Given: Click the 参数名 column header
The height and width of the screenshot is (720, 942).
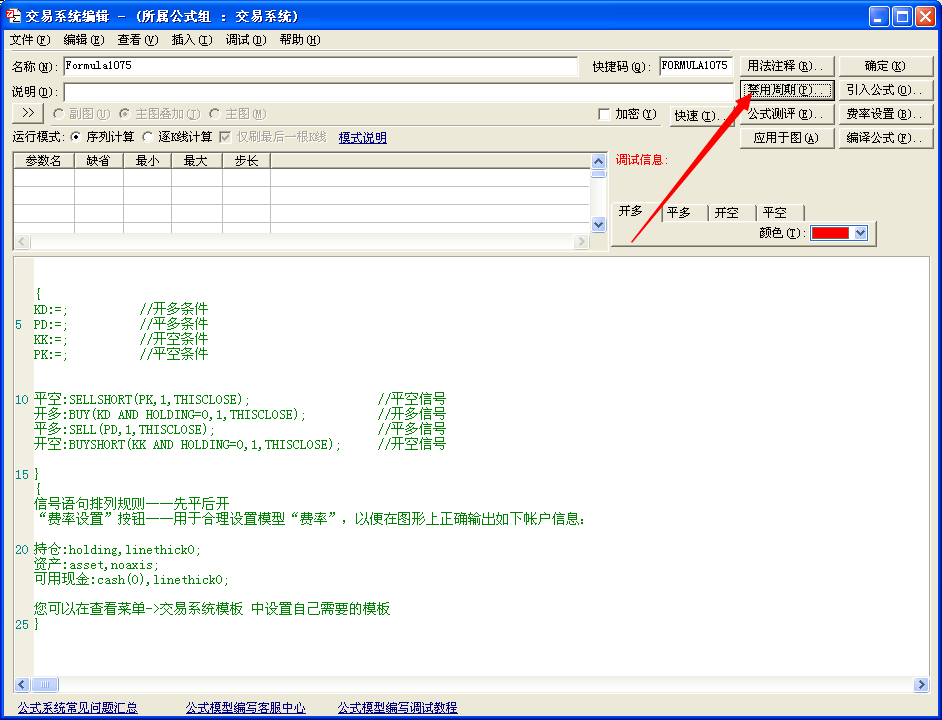Looking at the screenshot, I should pos(43,161).
